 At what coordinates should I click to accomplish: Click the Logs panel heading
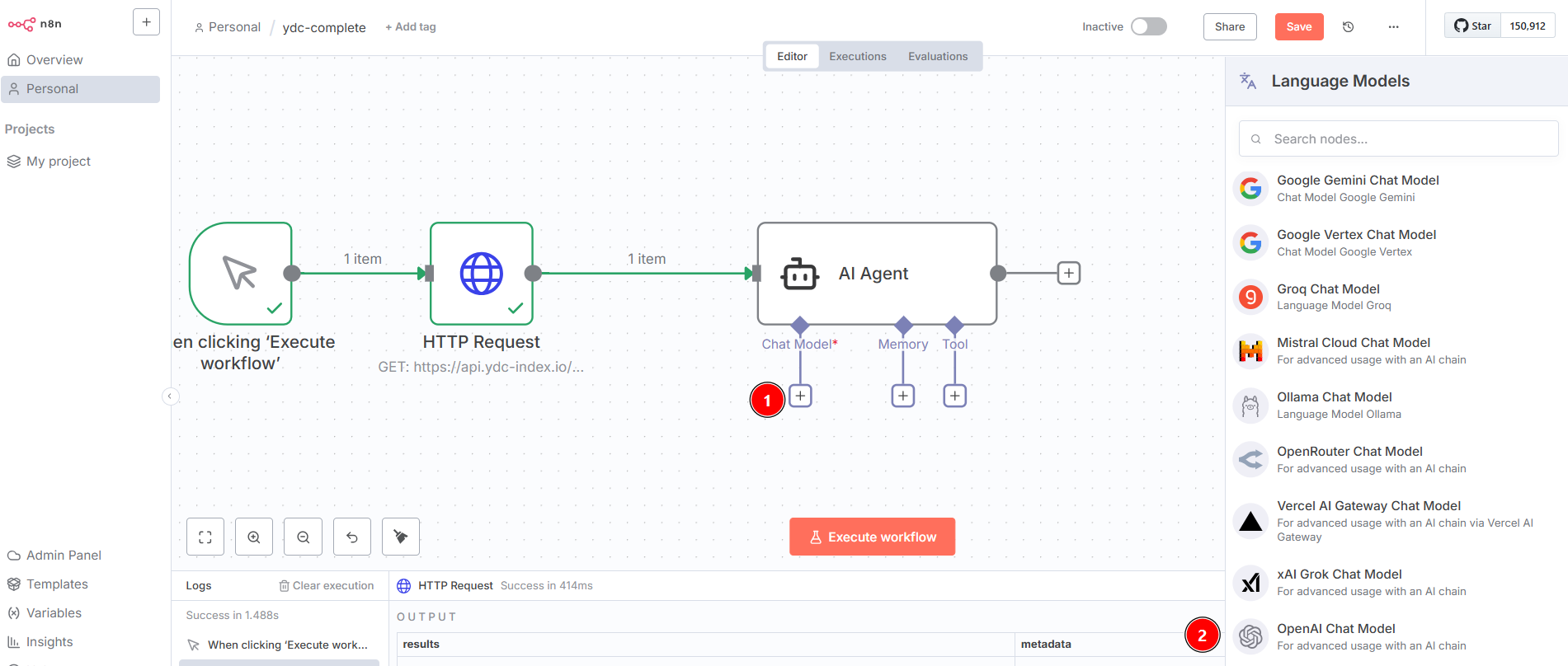point(199,586)
